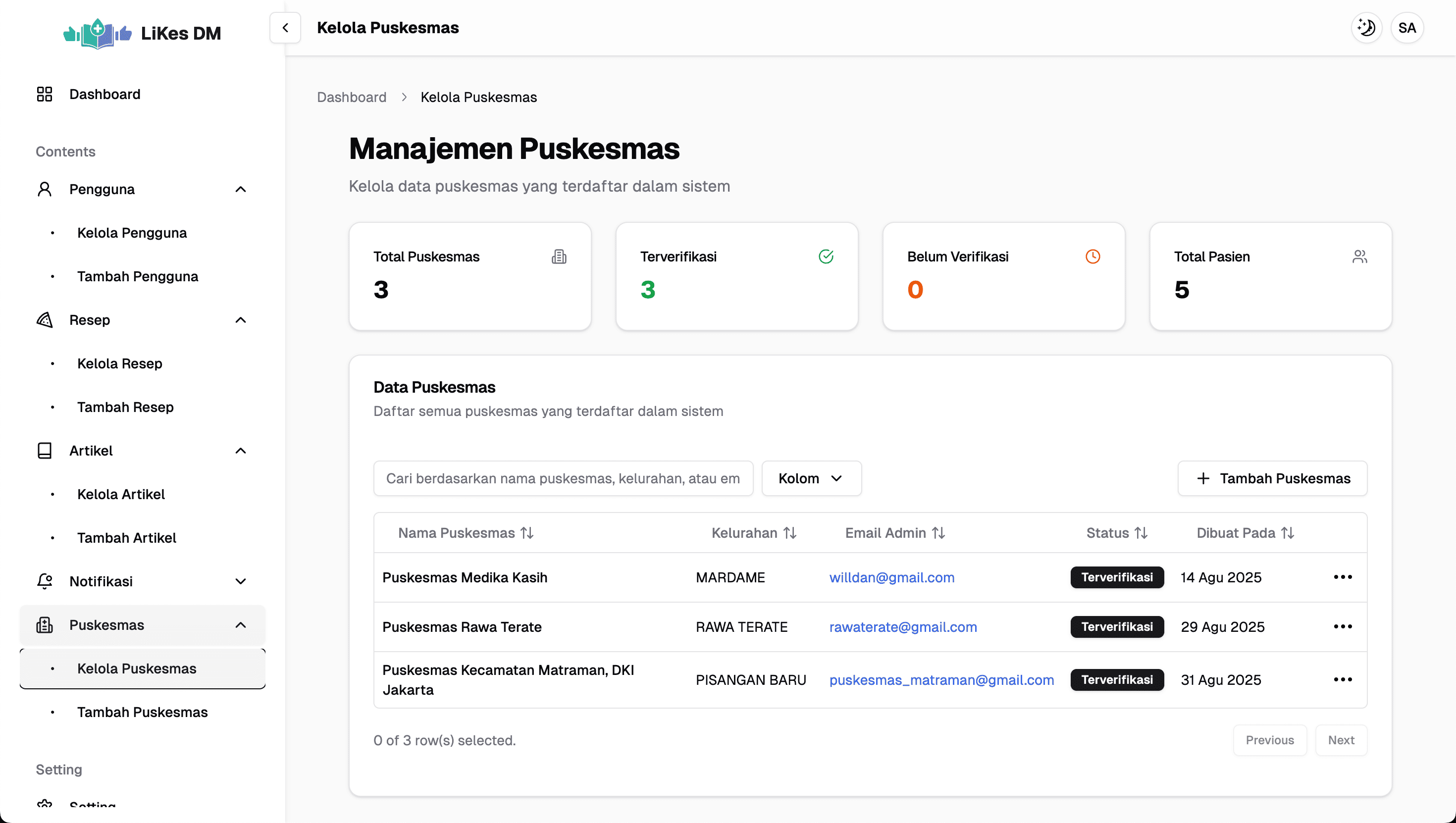Image resolution: width=1456 pixels, height=823 pixels.
Task: Go to Dashboard in sidebar
Action: 143,94
